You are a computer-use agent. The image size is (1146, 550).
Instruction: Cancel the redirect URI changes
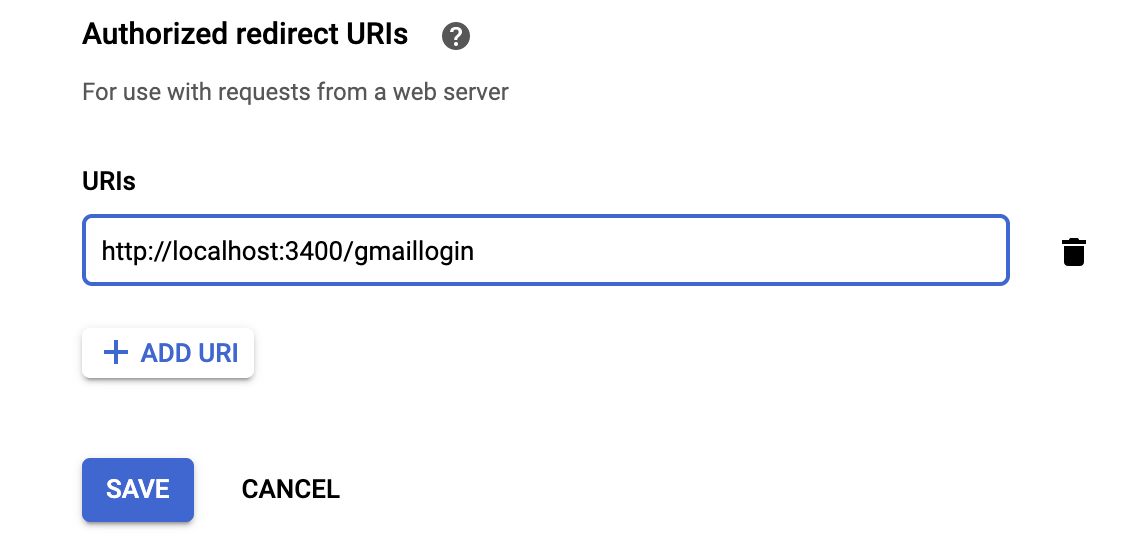(290, 489)
